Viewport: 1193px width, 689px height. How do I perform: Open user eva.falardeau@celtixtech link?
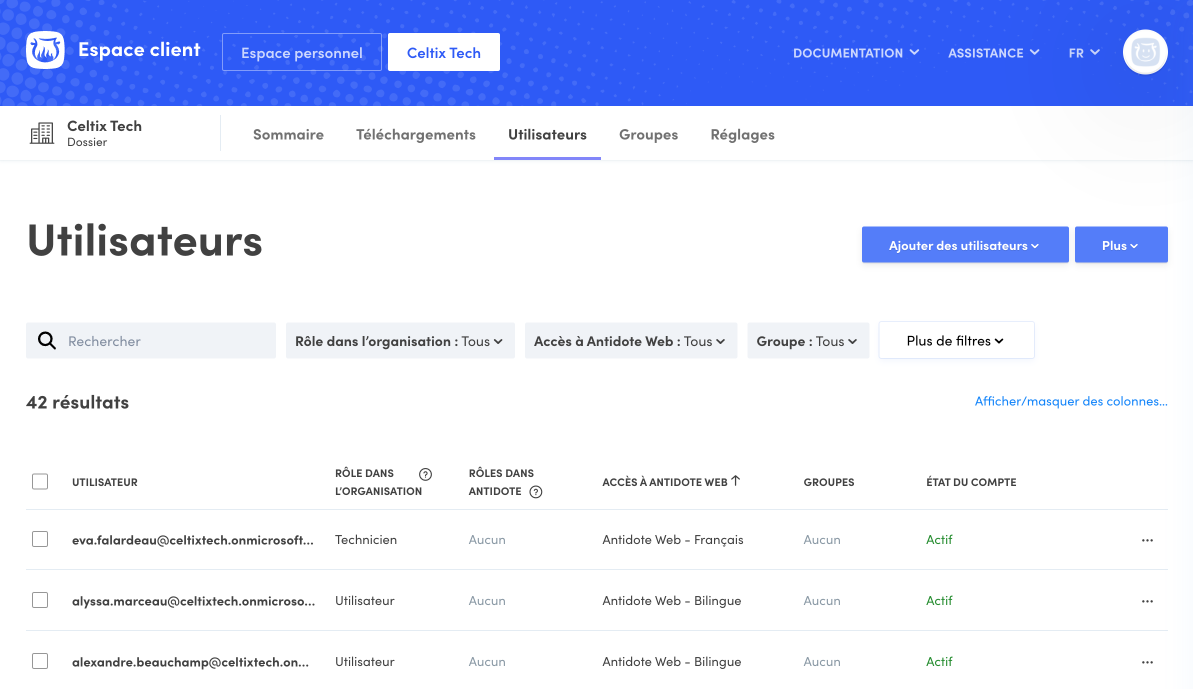click(x=192, y=540)
